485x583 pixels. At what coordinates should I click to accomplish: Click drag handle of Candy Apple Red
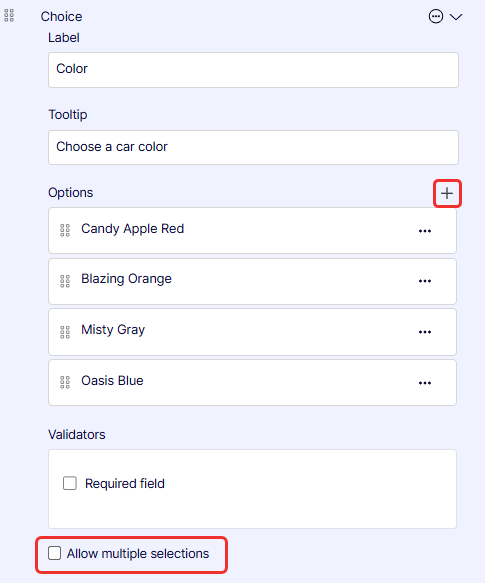pos(65,230)
